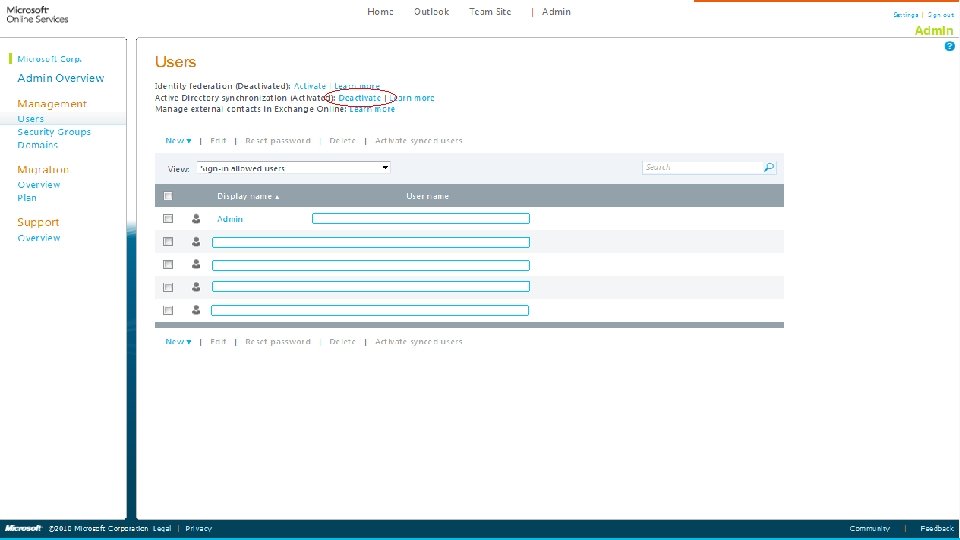Open Migration Plan link
This screenshot has height=540, width=960.
tap(27, 198)
